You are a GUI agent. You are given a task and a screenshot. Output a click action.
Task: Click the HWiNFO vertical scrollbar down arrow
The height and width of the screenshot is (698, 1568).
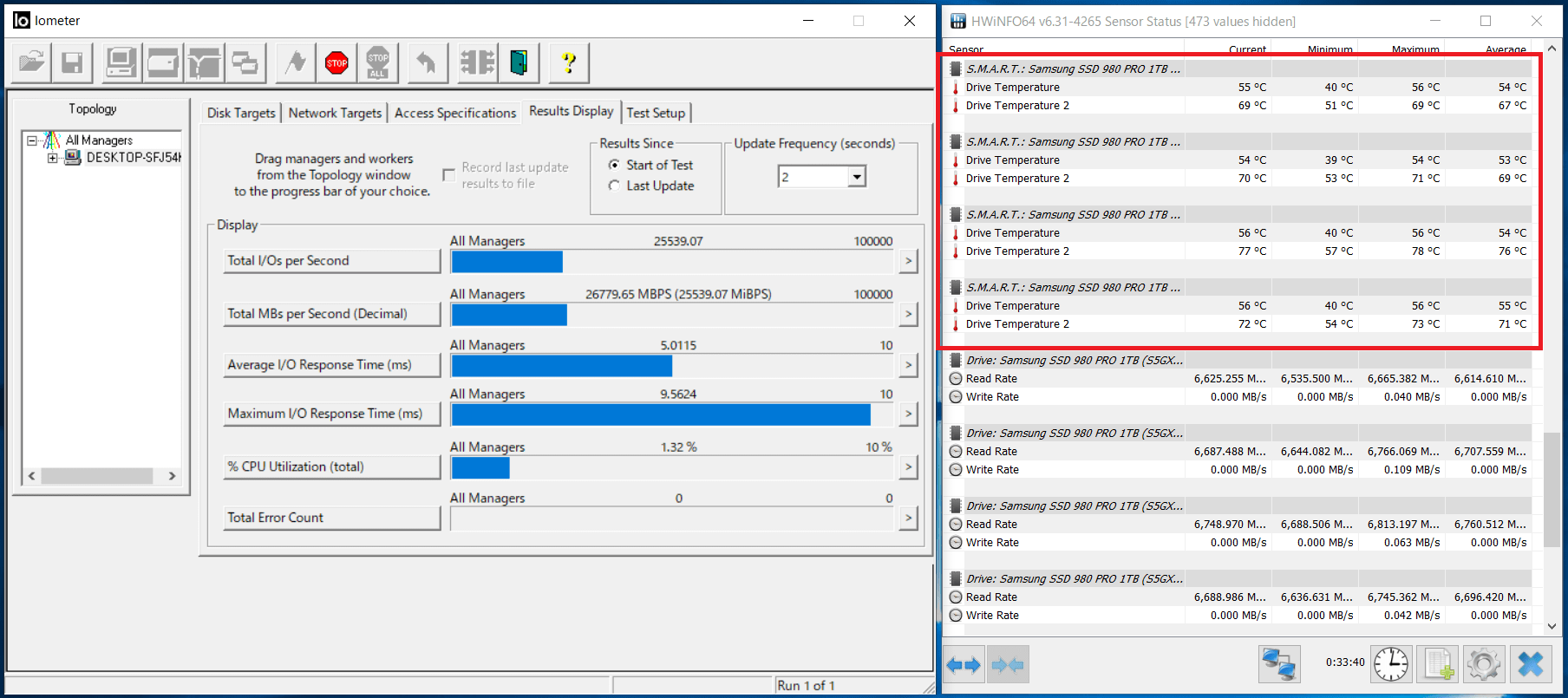coord(1552,626)
